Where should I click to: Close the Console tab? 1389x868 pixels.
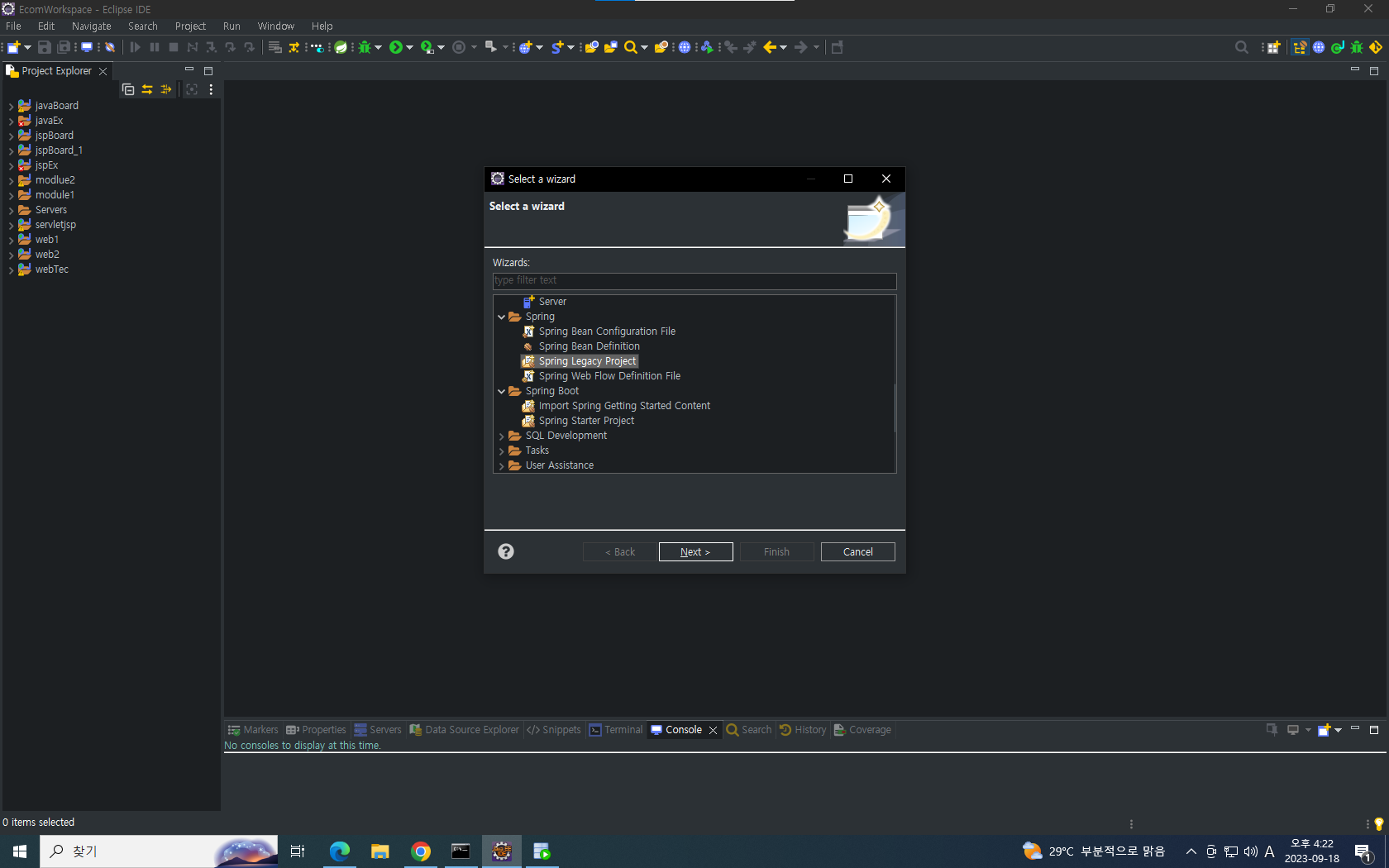click(713, 730)
